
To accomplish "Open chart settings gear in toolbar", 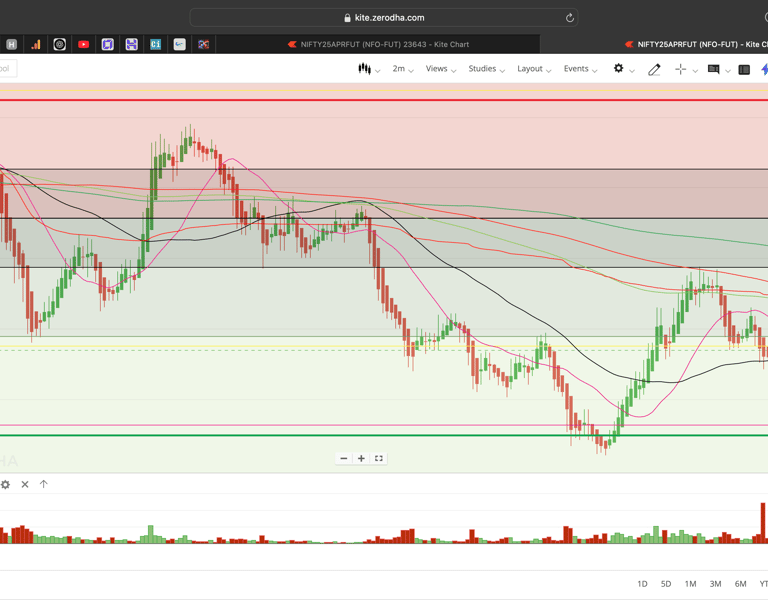I will (x=619, y=69).
